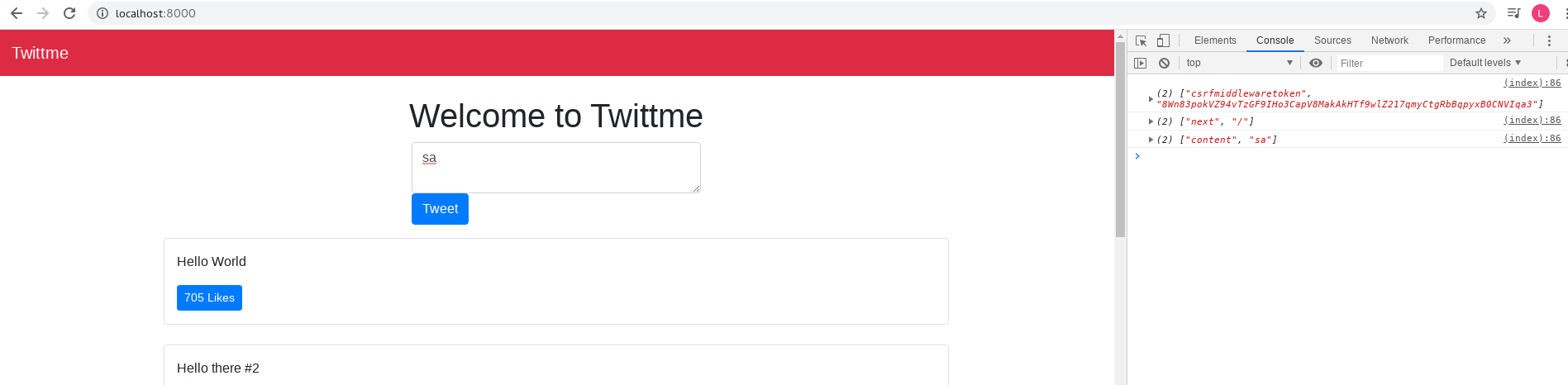
Task: Toggle the device toolbar icon
Action: tap(1163, 40)
